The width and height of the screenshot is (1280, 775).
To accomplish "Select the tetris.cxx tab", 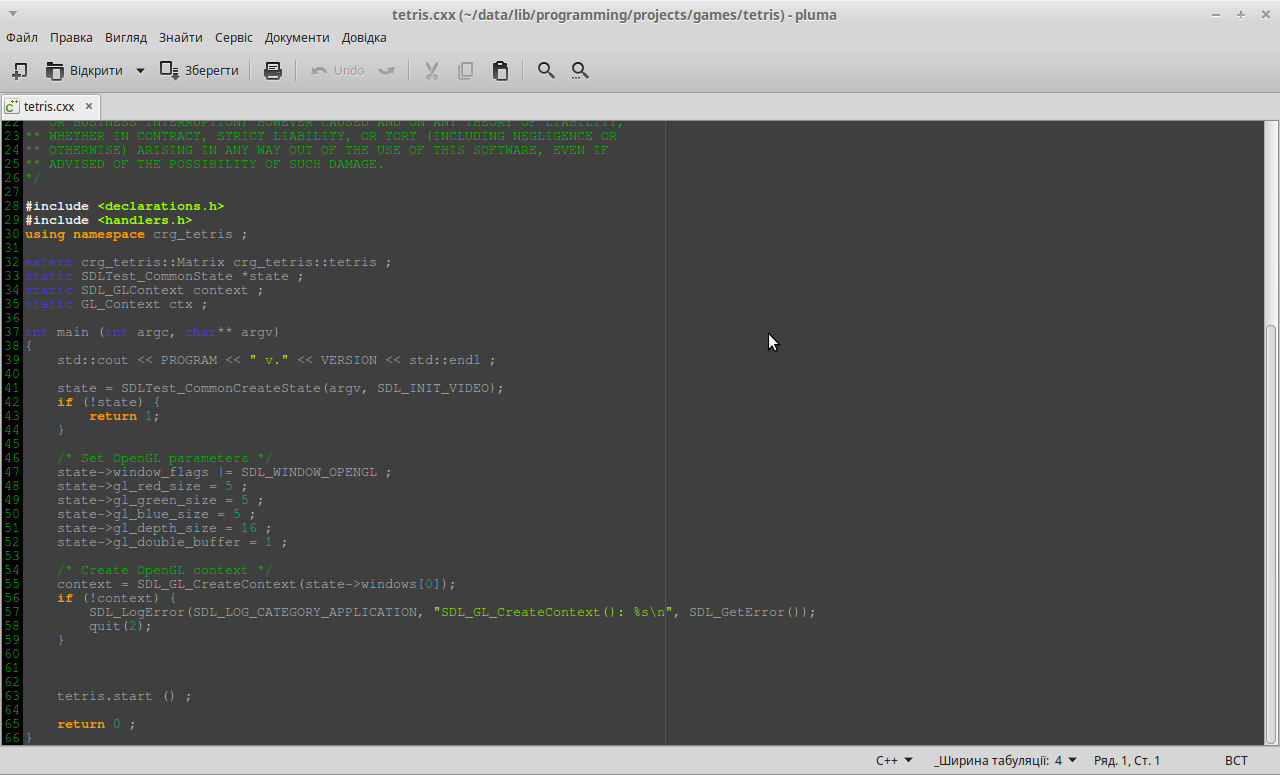I will pyautogui.click(x=49, y=106).
